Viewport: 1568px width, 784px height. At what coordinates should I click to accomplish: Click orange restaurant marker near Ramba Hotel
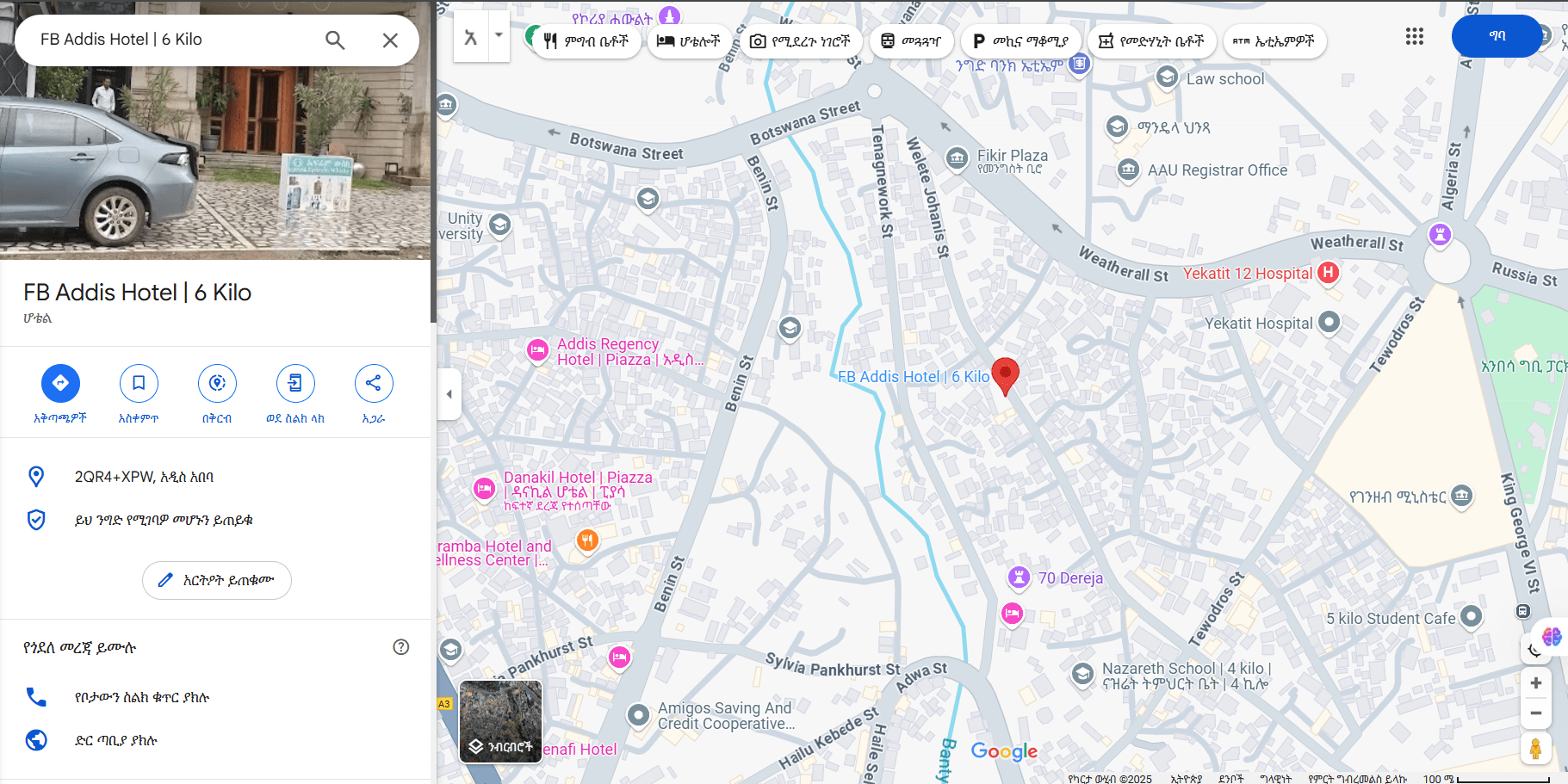(587, 540)
